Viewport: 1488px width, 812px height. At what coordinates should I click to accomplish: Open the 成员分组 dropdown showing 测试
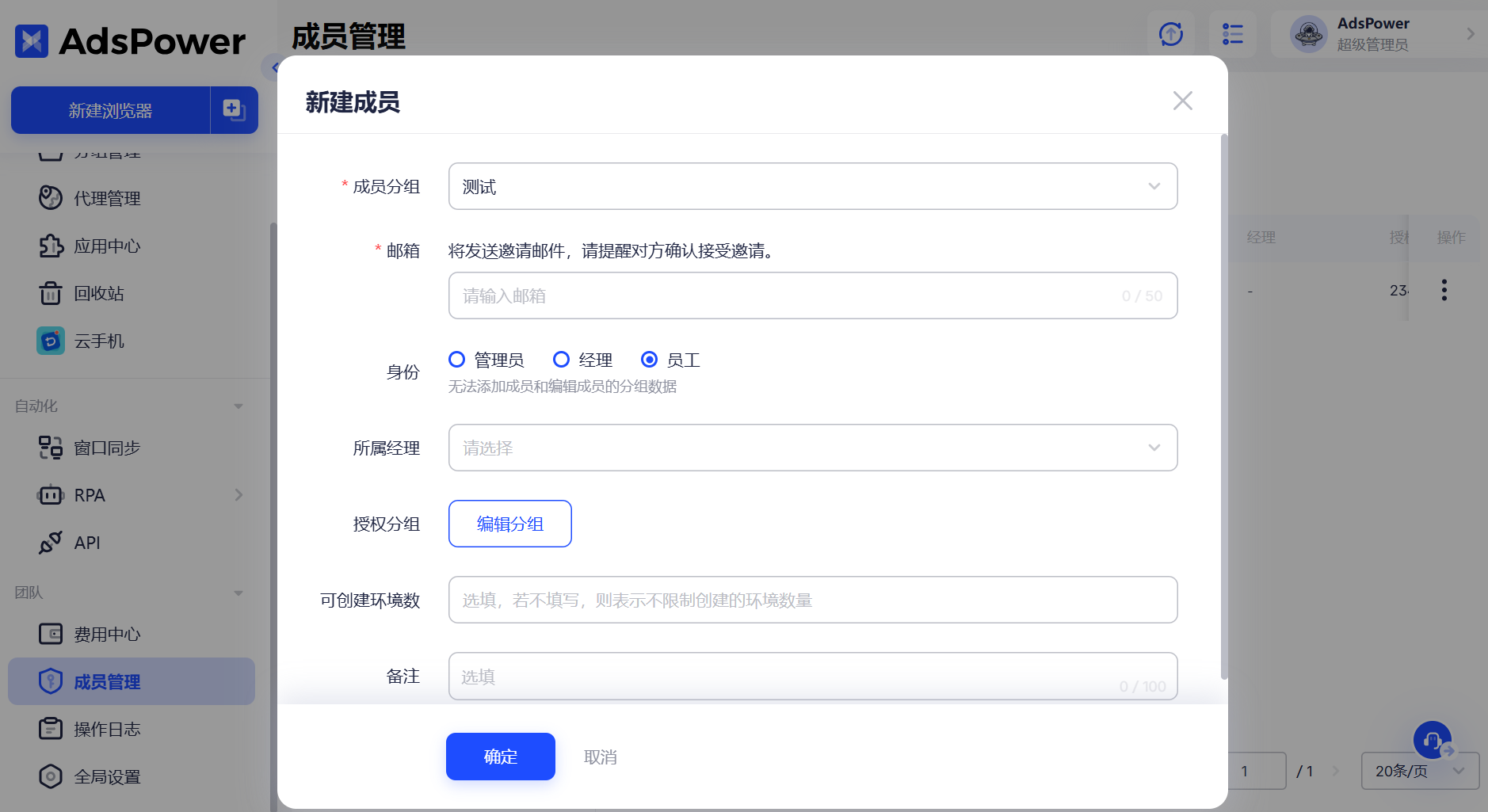pos(813,186)
